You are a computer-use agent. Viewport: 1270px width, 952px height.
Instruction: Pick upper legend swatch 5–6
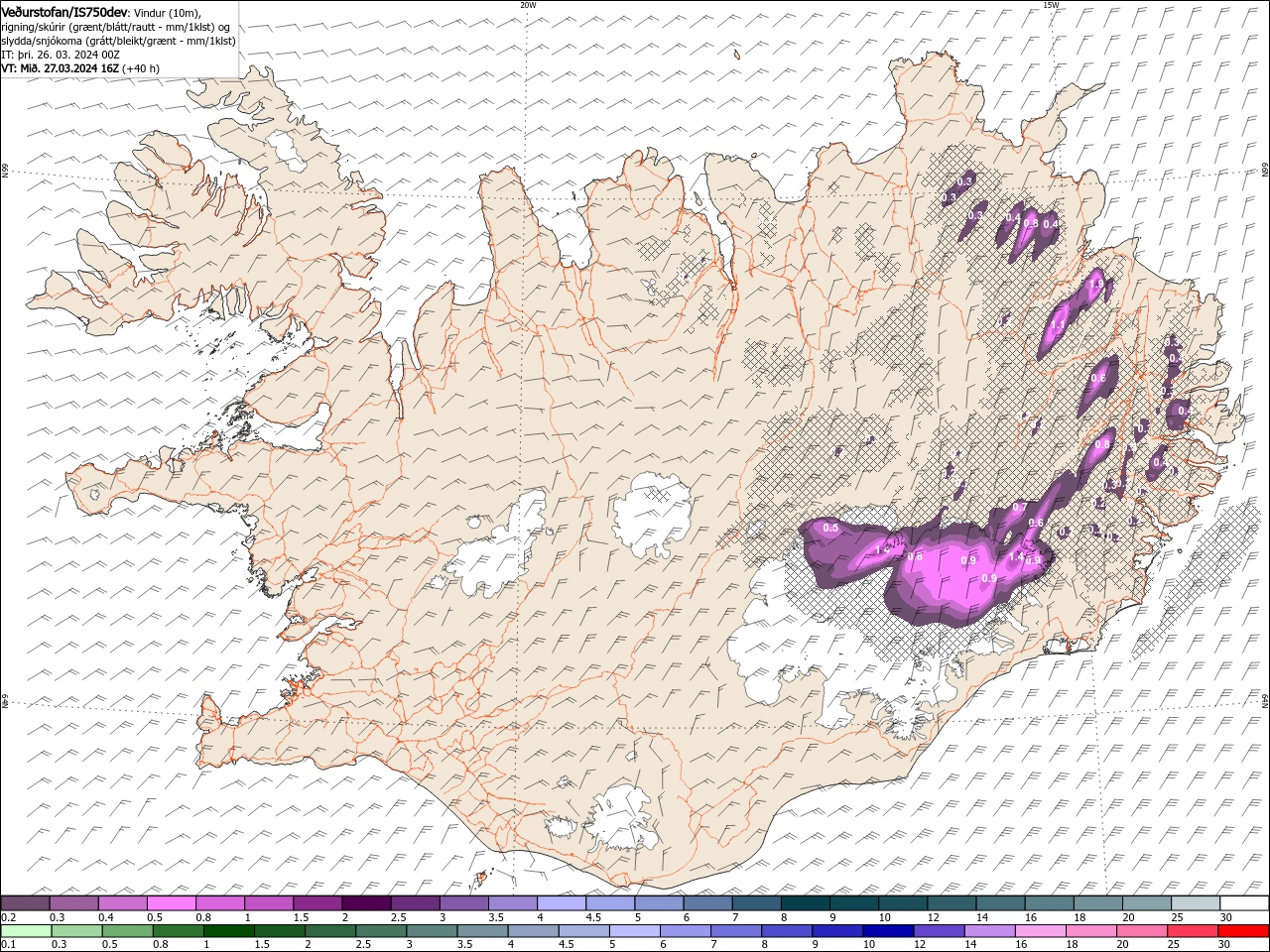(x=659, y=903)
